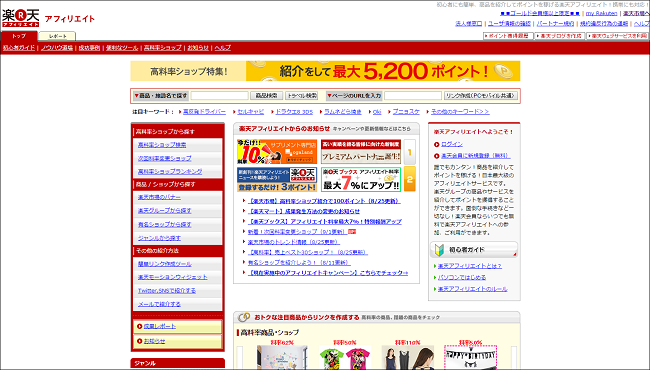Click the 商品検索 button
This screenshot has height=370, width=650.
[266, 96]
